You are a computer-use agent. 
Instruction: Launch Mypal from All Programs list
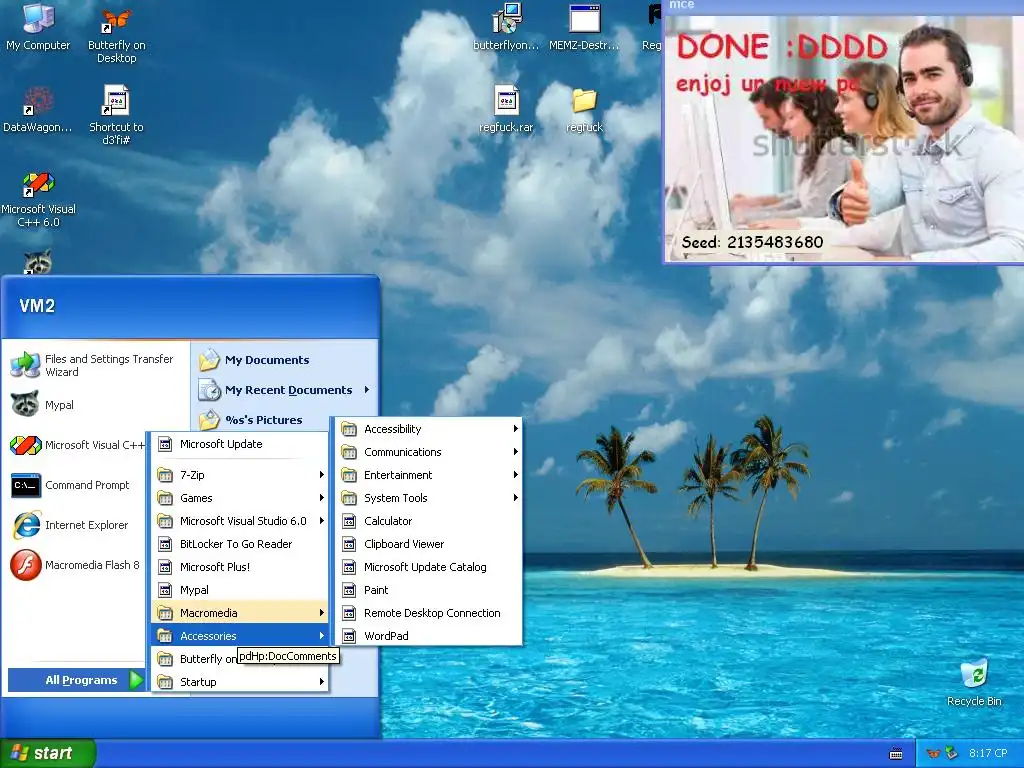[240, 590]
